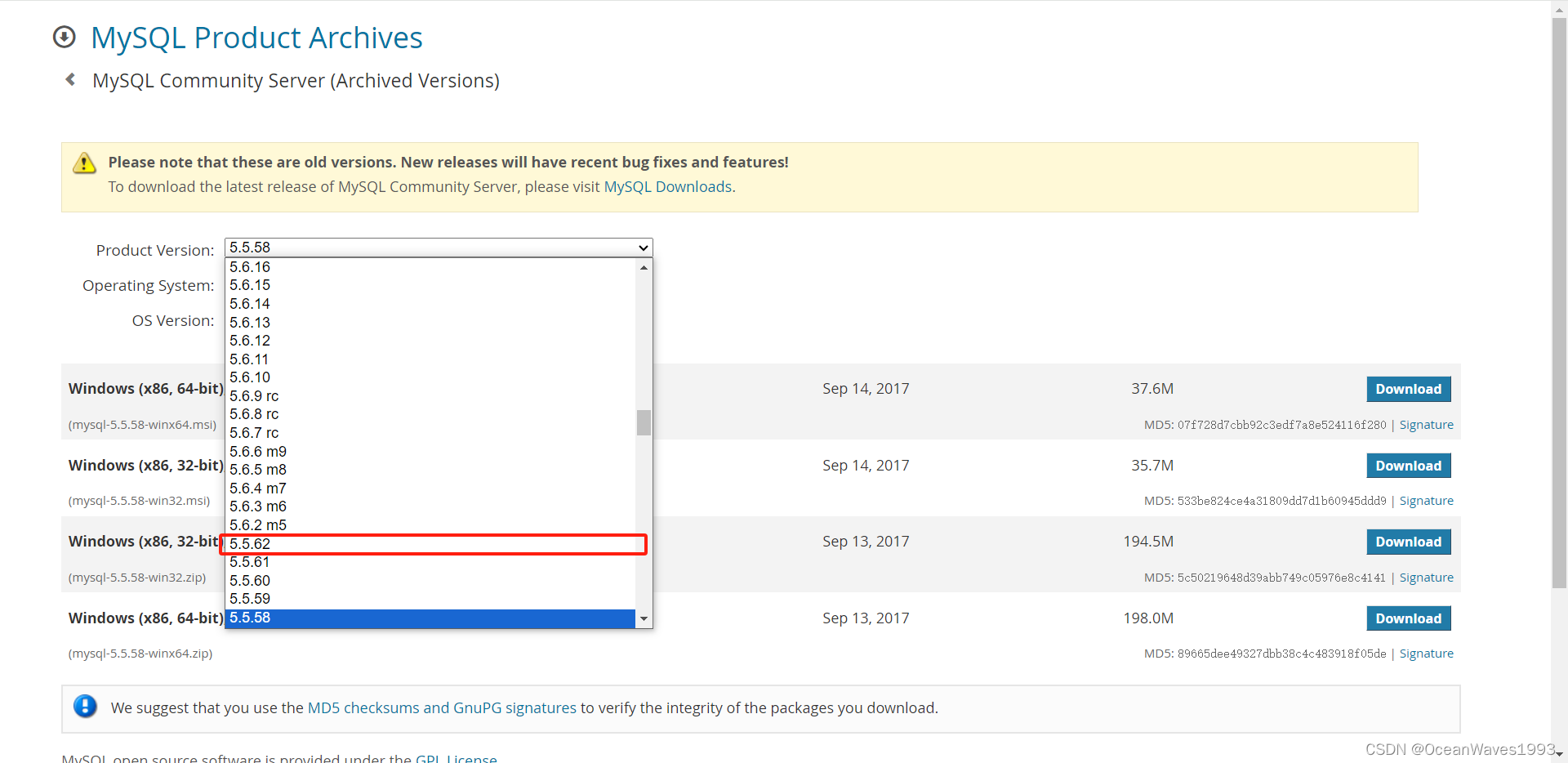This screenshot has height=763, width=1568.
Task: Click the page vertical scrollbar thumb
Action: (1559, 302)
